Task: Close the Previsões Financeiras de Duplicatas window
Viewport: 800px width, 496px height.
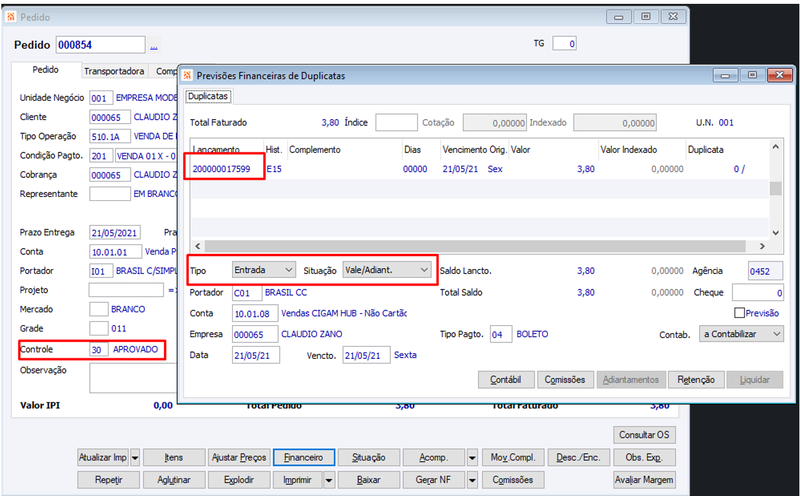Action: (779, 75)
